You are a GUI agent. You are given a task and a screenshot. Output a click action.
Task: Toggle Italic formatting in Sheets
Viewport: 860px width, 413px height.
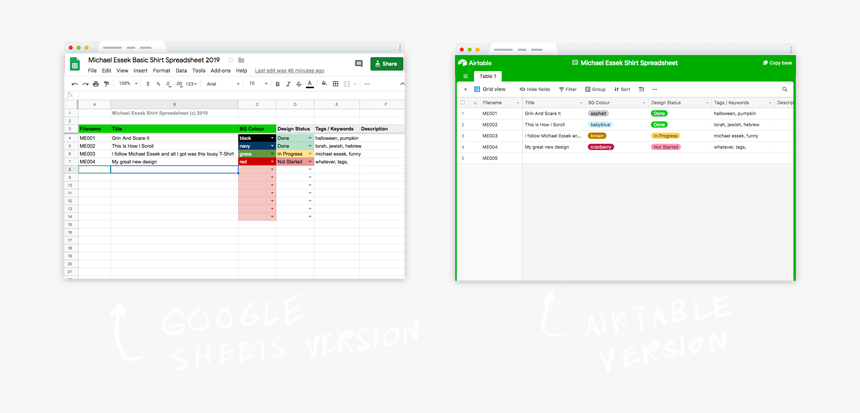pyautogui.click(x=288, y=84)
